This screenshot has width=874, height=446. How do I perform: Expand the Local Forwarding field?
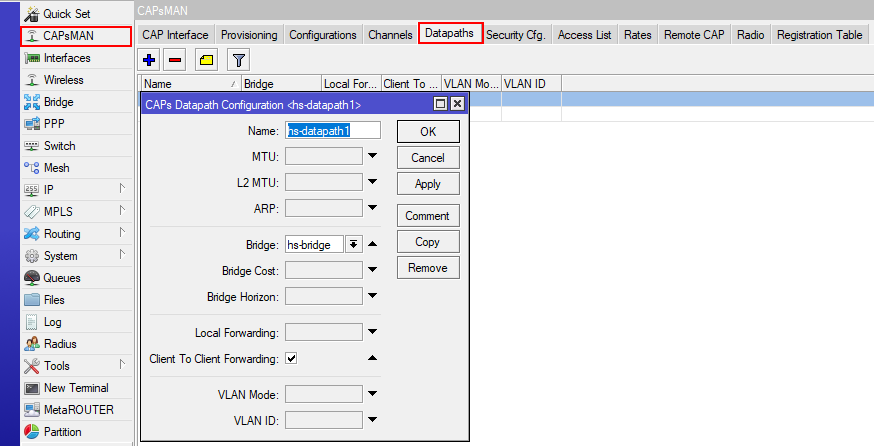372,332
